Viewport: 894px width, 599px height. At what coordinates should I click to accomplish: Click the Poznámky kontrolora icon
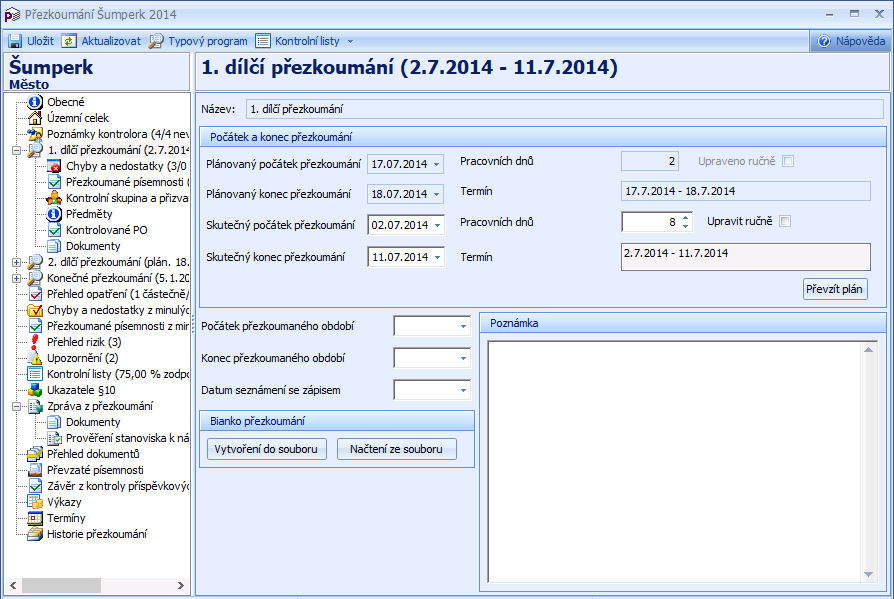coord(35,134)
